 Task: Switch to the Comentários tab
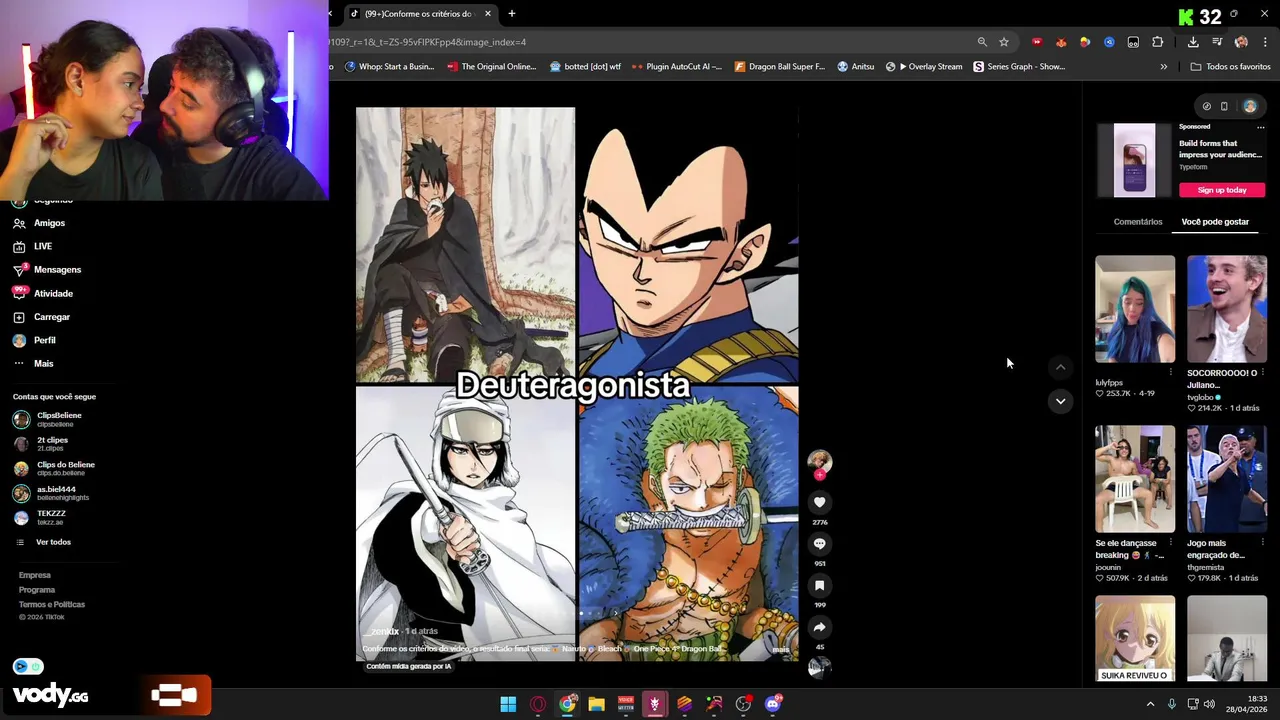(x=1138, y=222)
